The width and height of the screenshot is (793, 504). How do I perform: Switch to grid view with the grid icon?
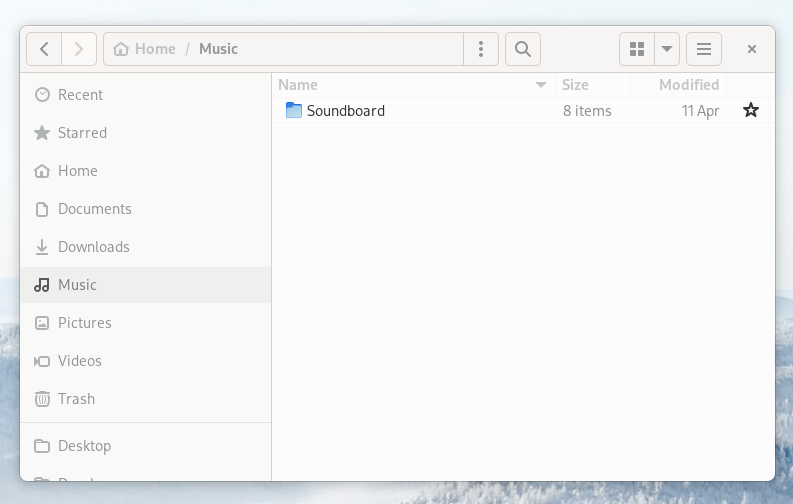637,49
